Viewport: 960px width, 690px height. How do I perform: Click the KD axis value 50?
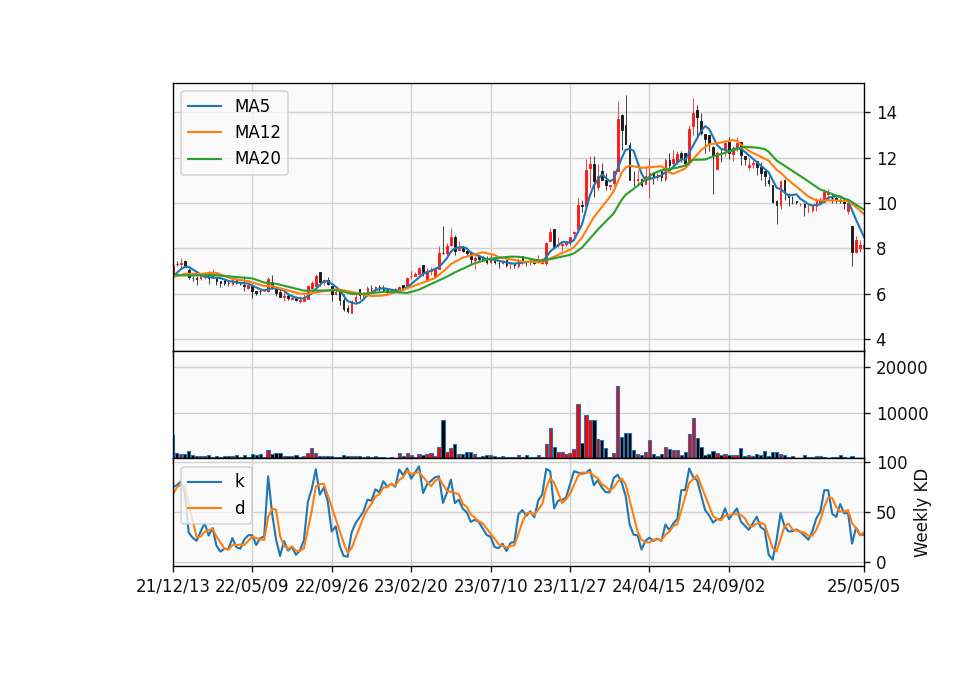(x=887, y=513)
